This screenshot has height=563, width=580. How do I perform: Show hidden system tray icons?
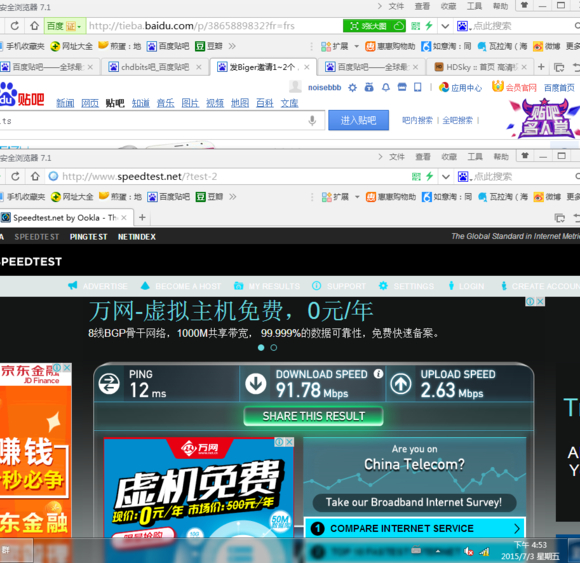tap(438, 551)
